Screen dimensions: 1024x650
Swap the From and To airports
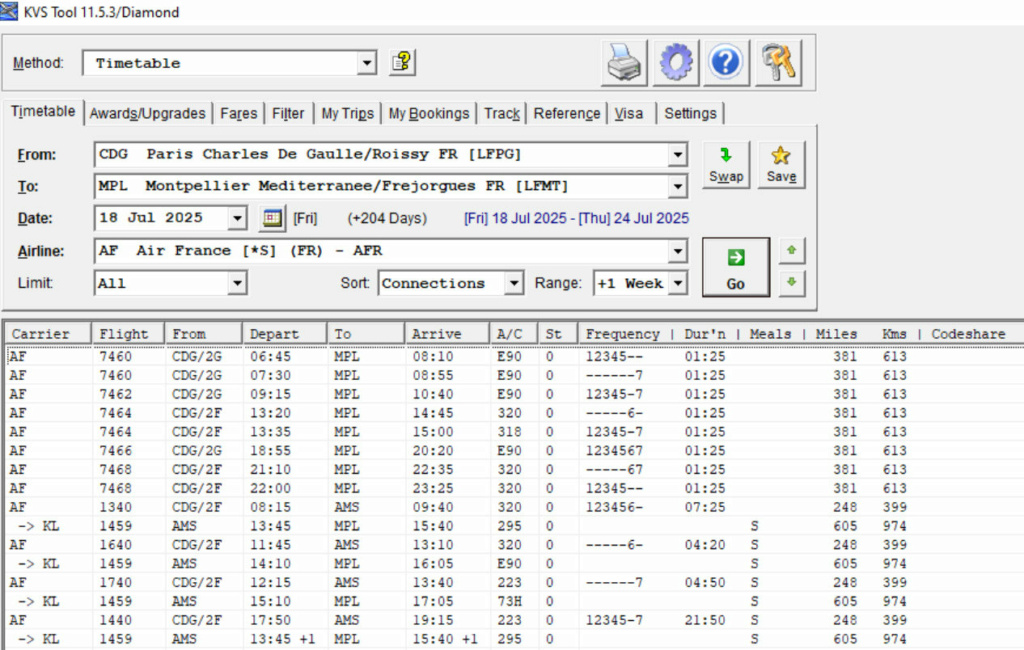pos(726,165)
